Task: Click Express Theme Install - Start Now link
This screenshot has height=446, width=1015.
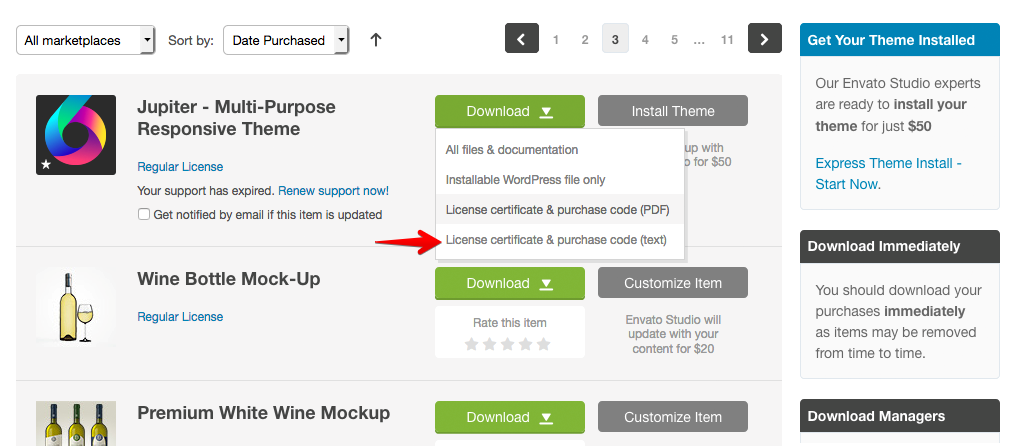Action: click(888, 173)
